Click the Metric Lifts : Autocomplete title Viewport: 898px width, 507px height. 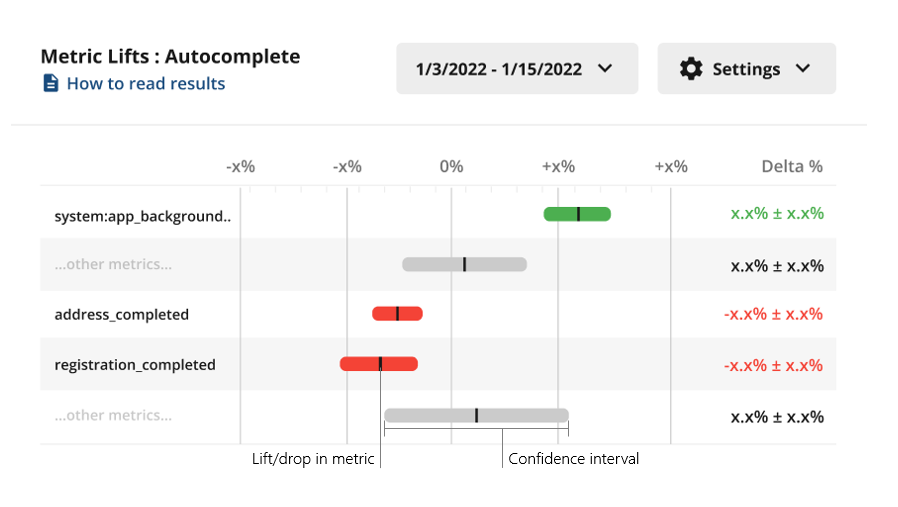point(170,56)
